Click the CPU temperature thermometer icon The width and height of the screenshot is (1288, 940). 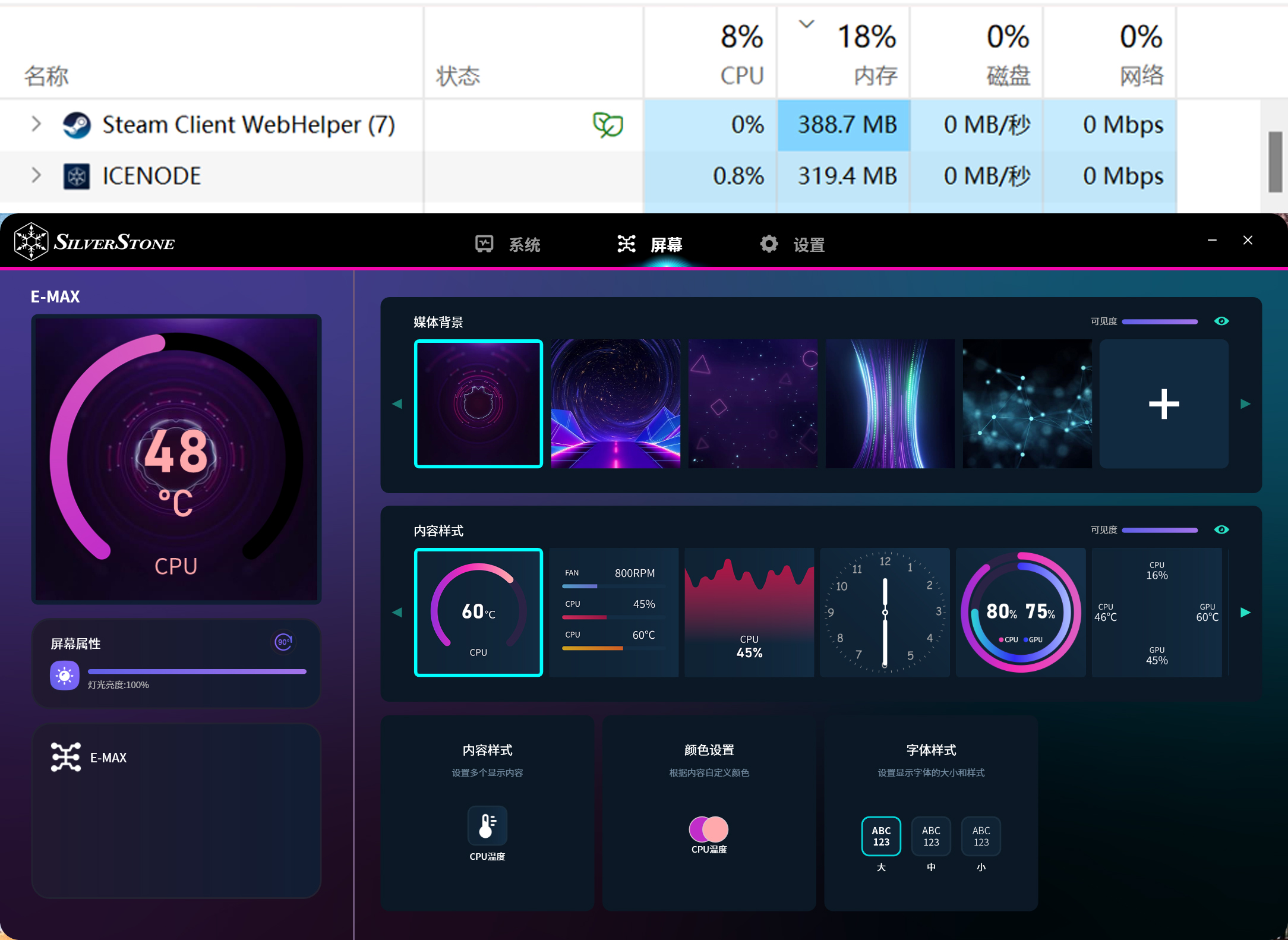click(487, 825)
